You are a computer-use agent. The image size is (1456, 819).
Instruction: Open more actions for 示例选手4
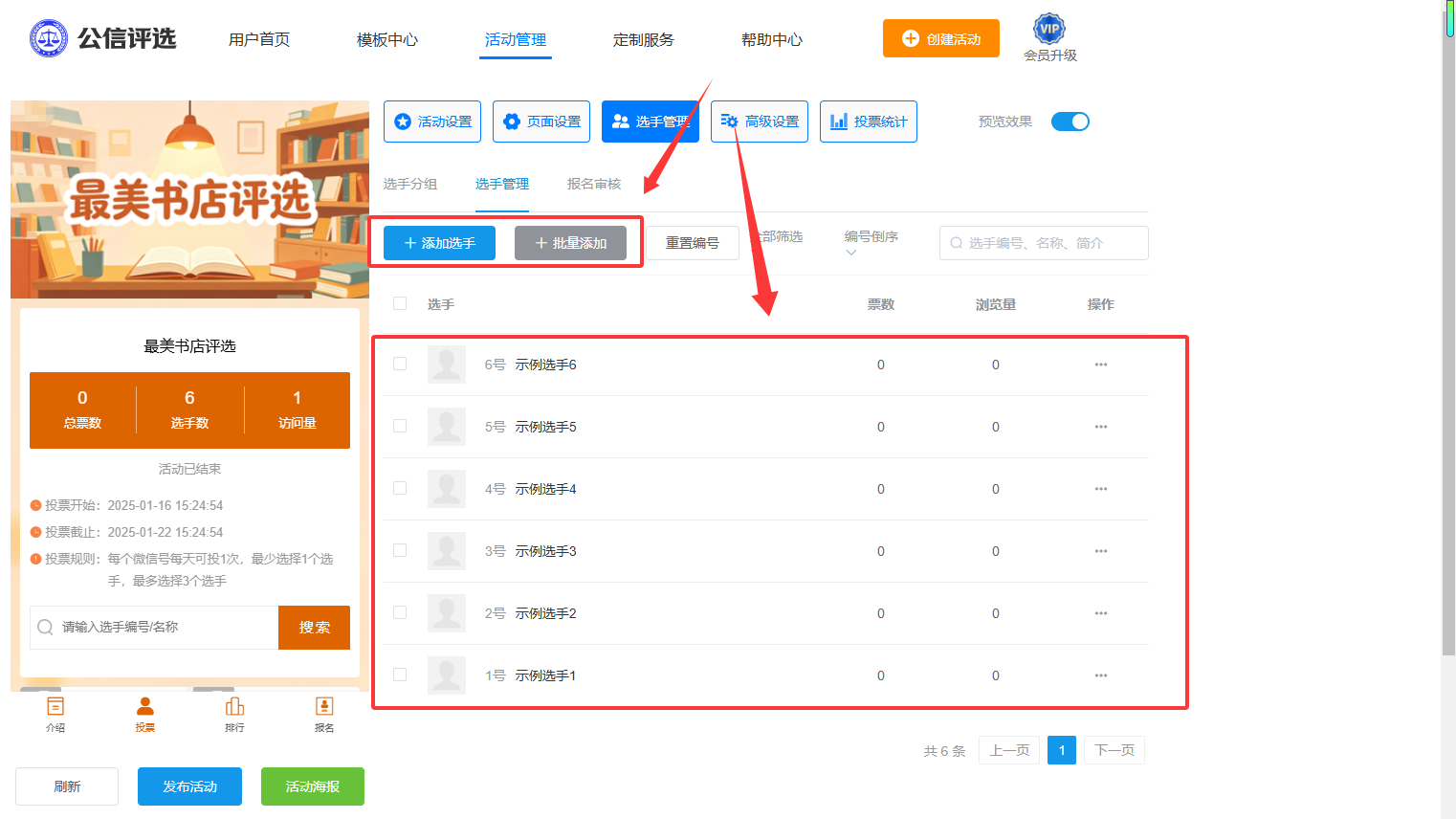[1101, 489]
